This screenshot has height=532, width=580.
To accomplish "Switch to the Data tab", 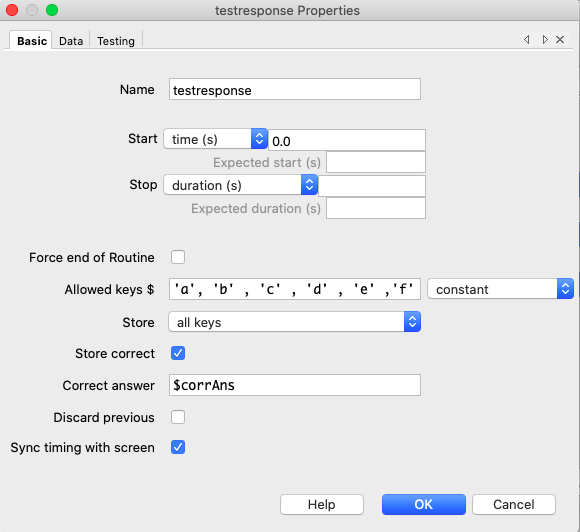I will (x=71, y=41).
